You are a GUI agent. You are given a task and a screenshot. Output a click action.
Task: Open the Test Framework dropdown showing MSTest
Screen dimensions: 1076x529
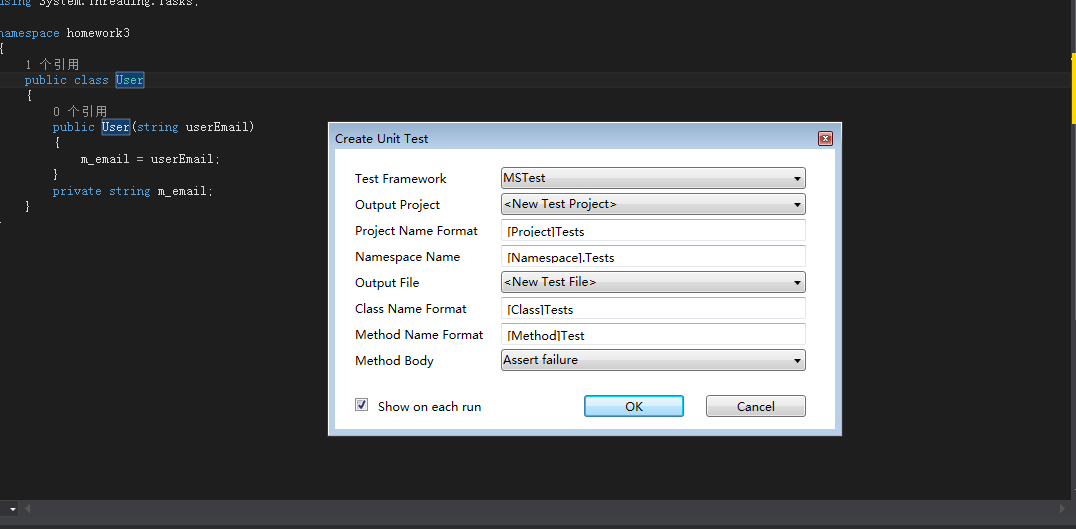653,178
